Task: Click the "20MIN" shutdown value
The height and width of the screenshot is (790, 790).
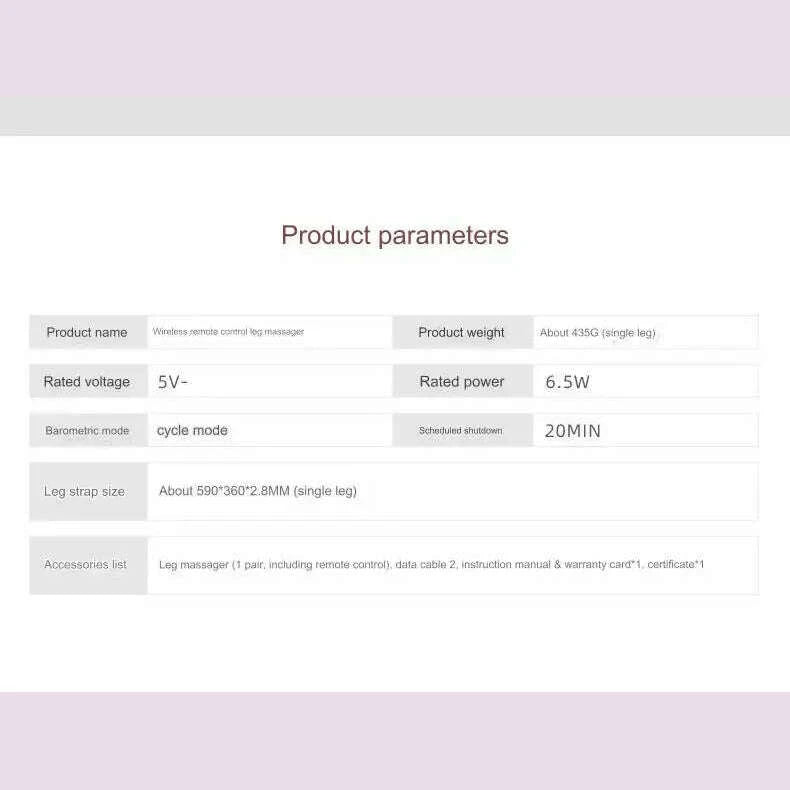Action: coord(573,431)
